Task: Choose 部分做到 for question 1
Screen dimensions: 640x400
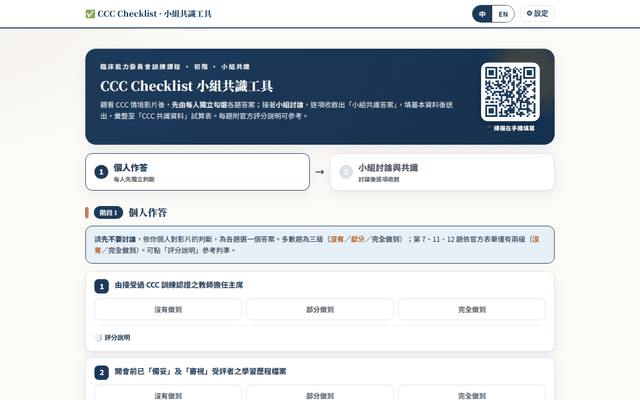Action: tap(320, 309)
